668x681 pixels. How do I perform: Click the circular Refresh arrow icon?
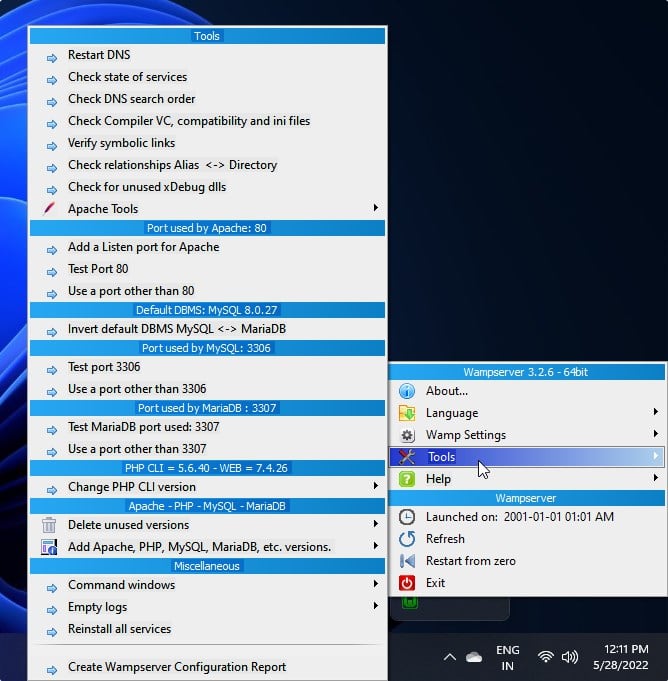407,539
